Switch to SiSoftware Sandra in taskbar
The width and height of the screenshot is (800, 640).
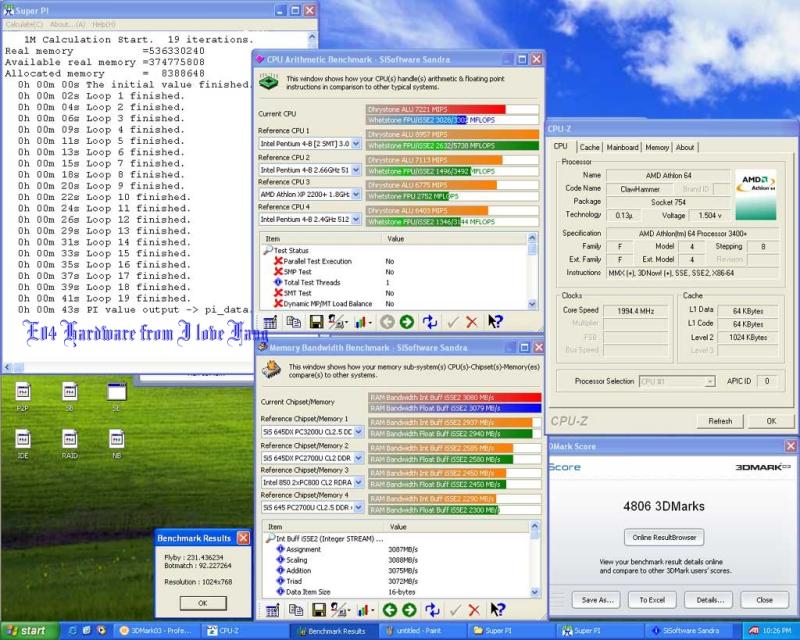[691, 631]
